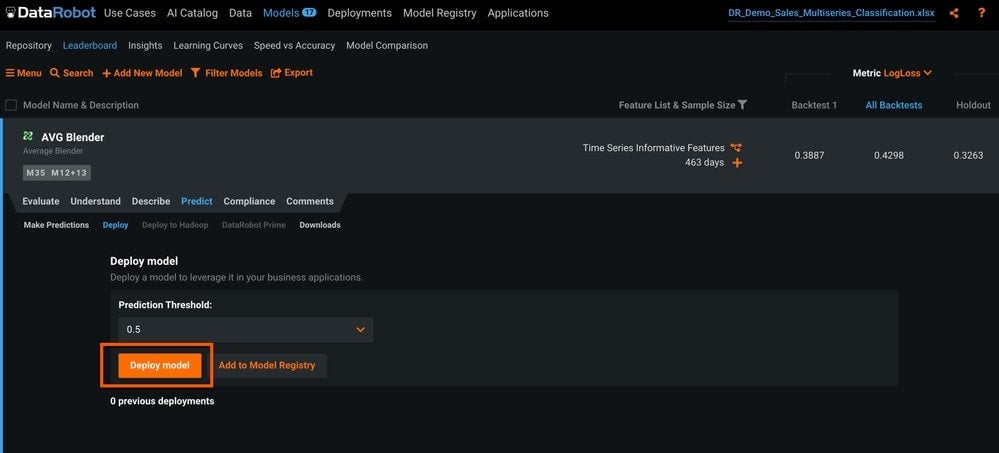This screenshot has height=453, width=999.
Task: Click the Backtest 1 score 0.3887
Action: point(809,155)
